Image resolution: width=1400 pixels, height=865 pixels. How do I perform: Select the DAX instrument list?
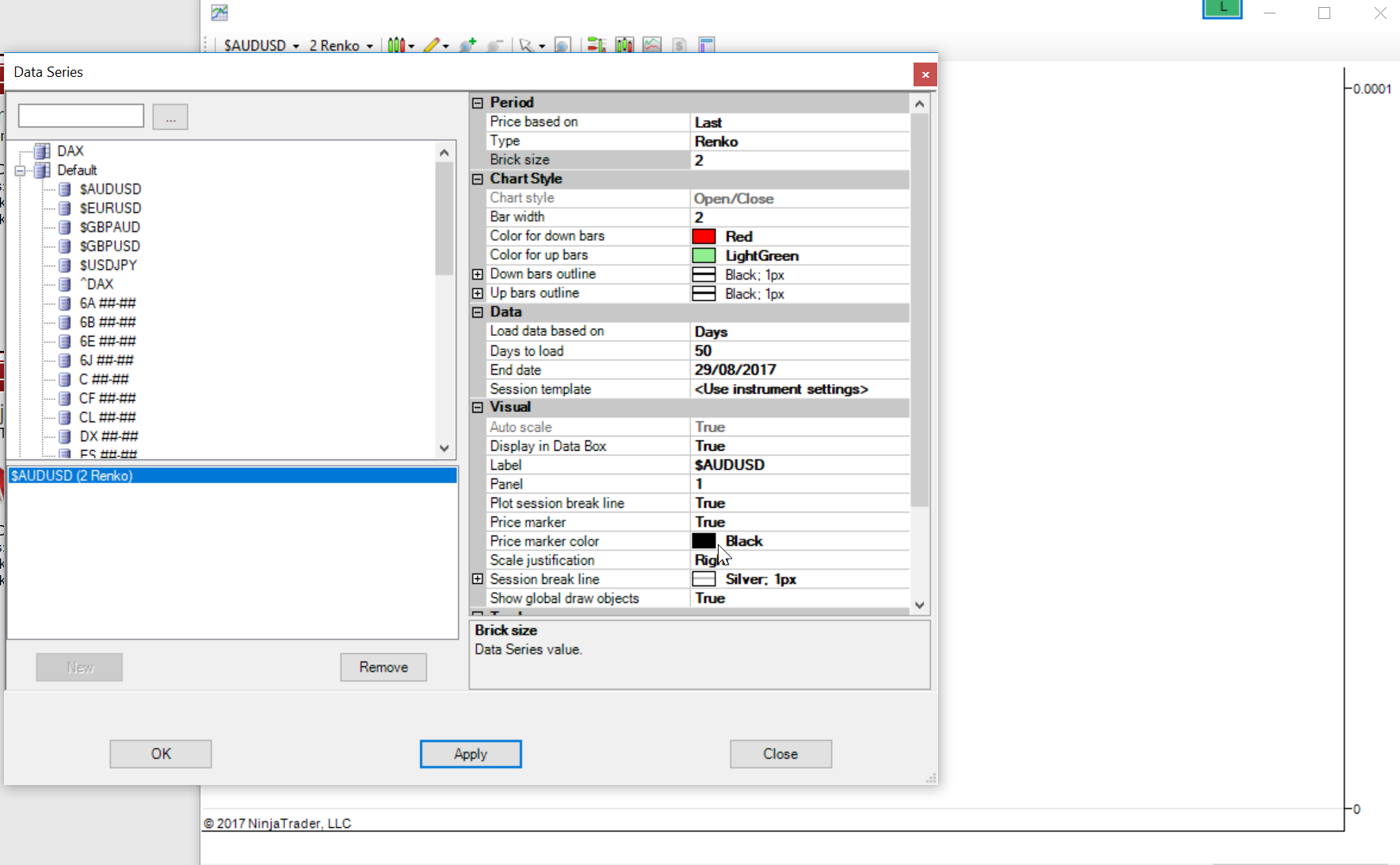tap(70, 151)
